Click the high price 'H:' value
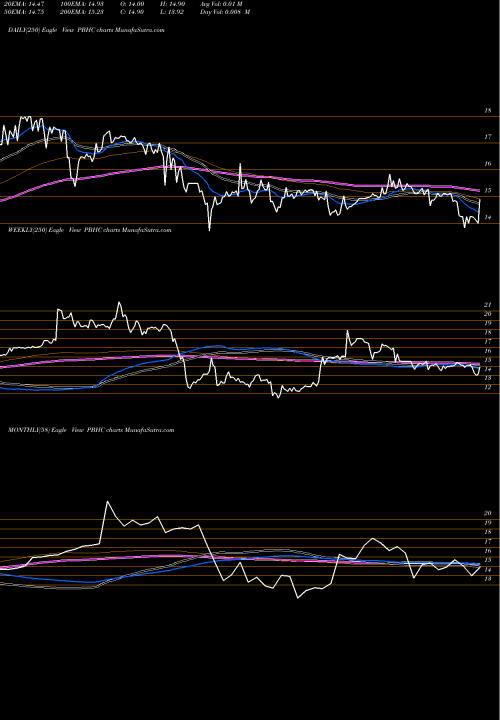The height and width of the screenshot is (720, 500). point(174,4)
